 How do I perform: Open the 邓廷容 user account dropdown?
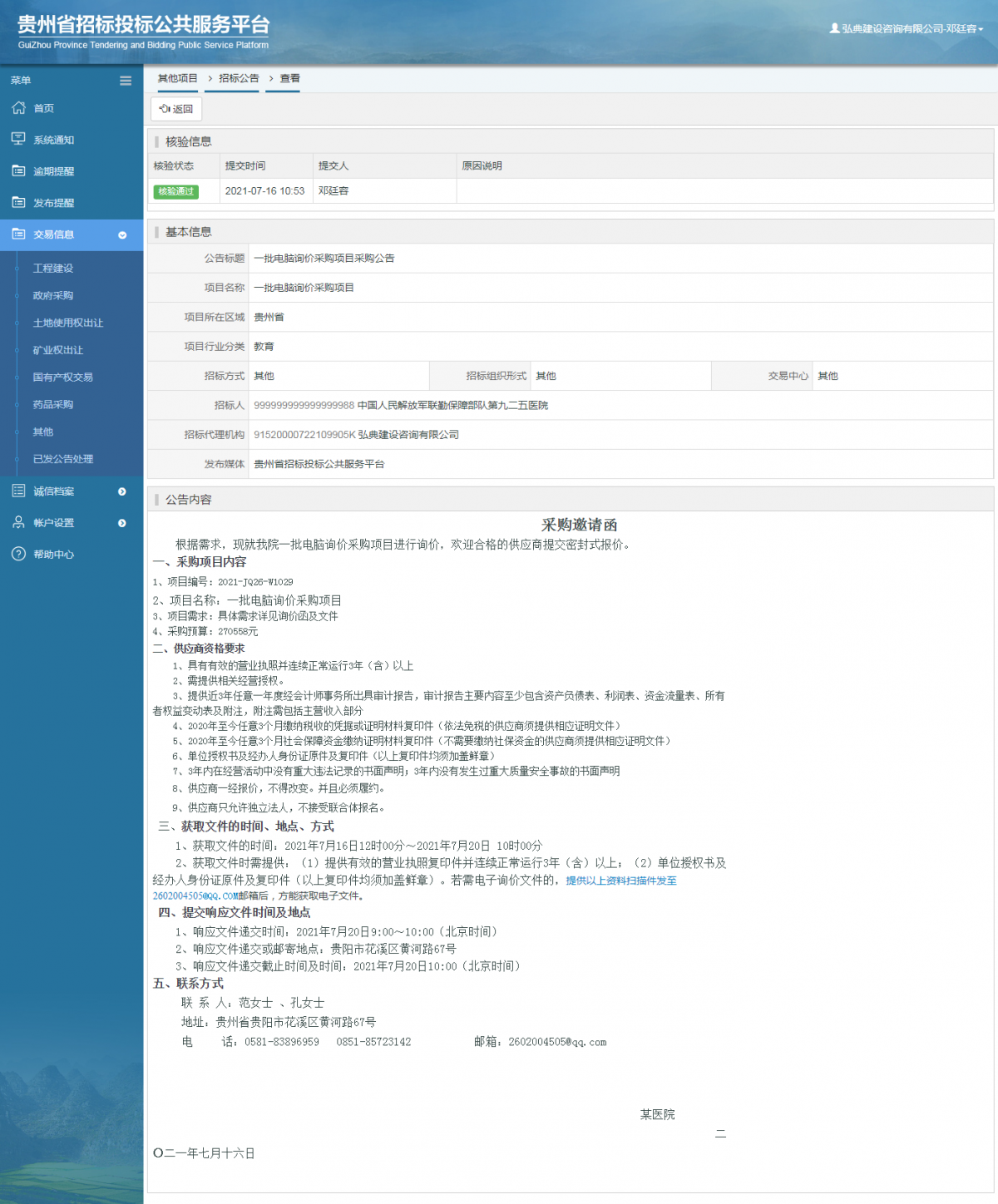pos(907,27)
